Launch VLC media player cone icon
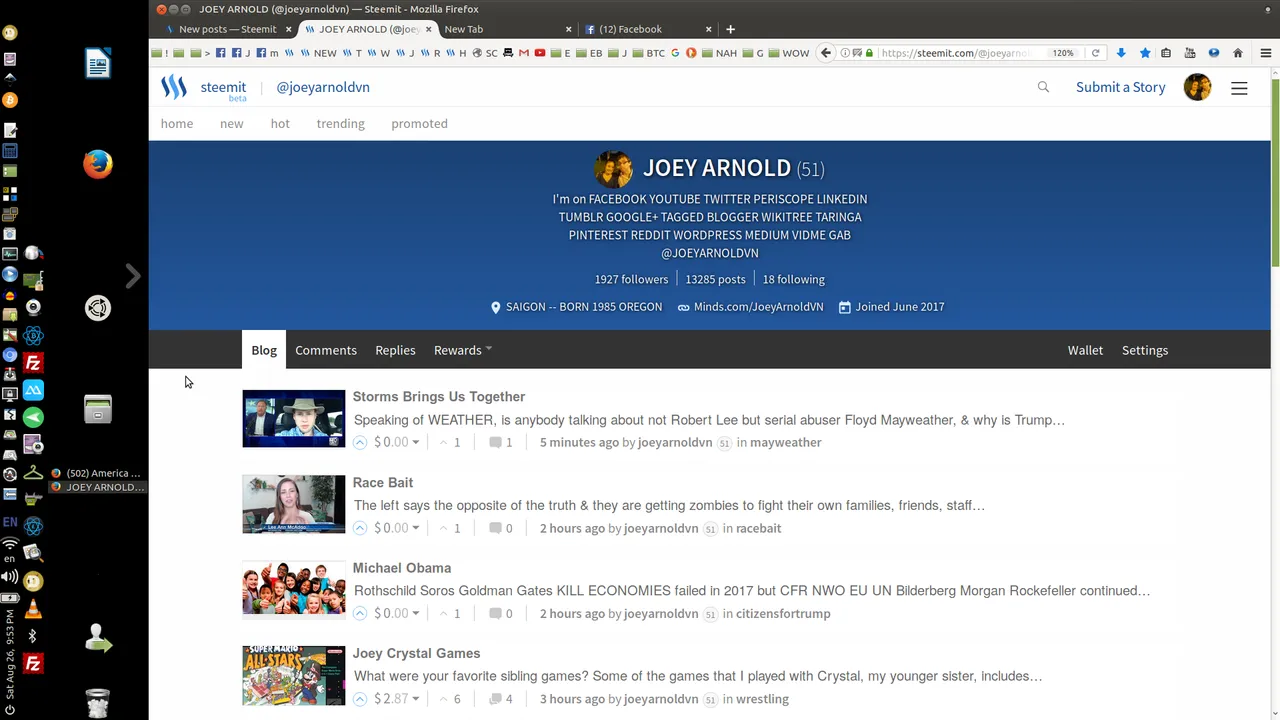The width and height of the screenshot is (1280, 720). click(x=33, y=610)
